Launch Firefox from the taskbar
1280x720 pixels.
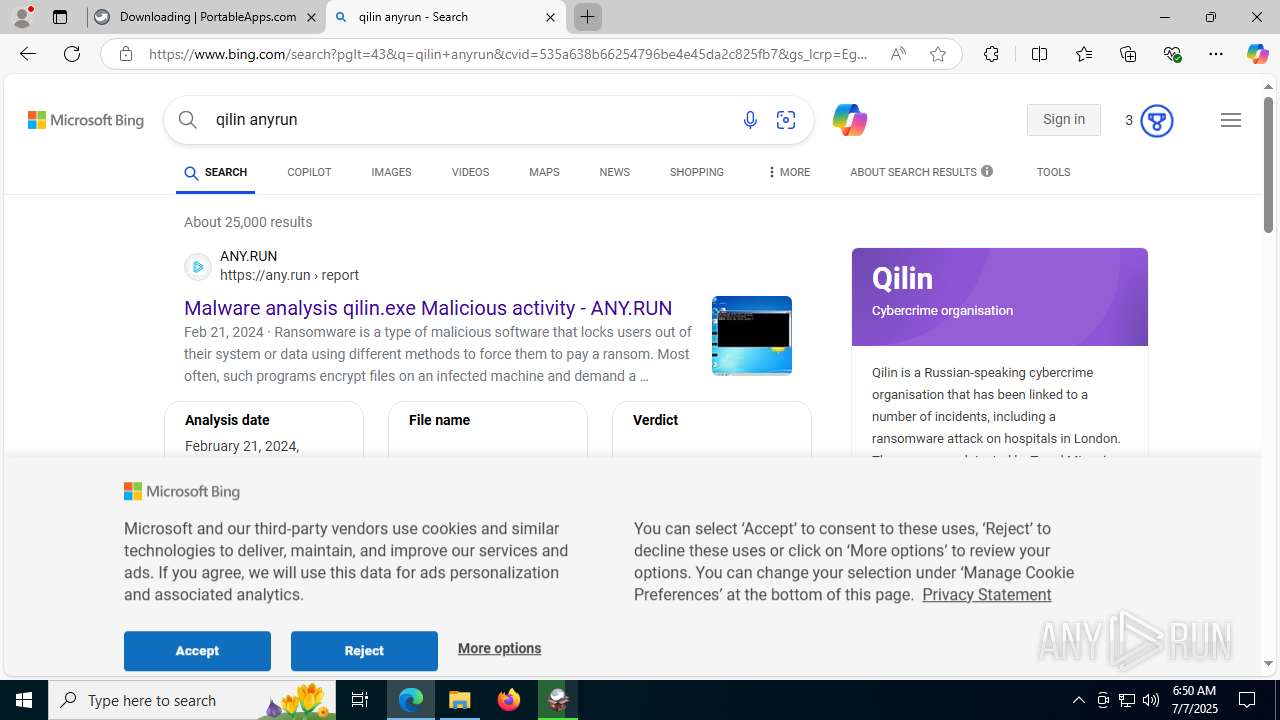509,700
